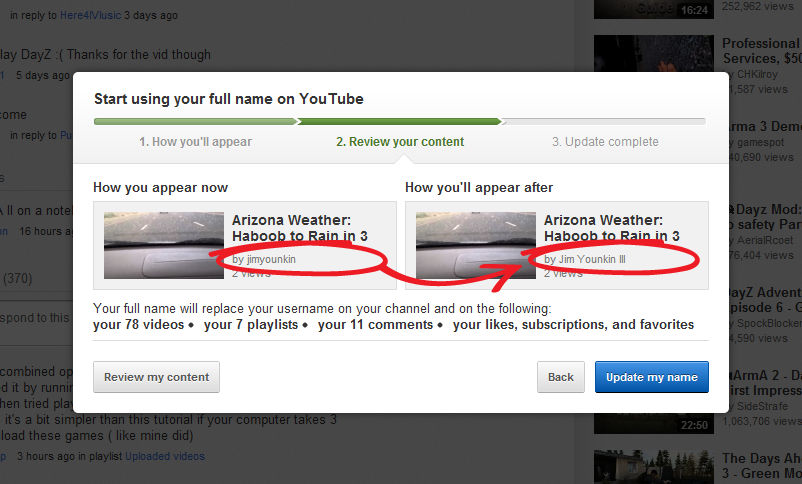
Task: Select step 3 Update complete
Action: click(605, 142)
